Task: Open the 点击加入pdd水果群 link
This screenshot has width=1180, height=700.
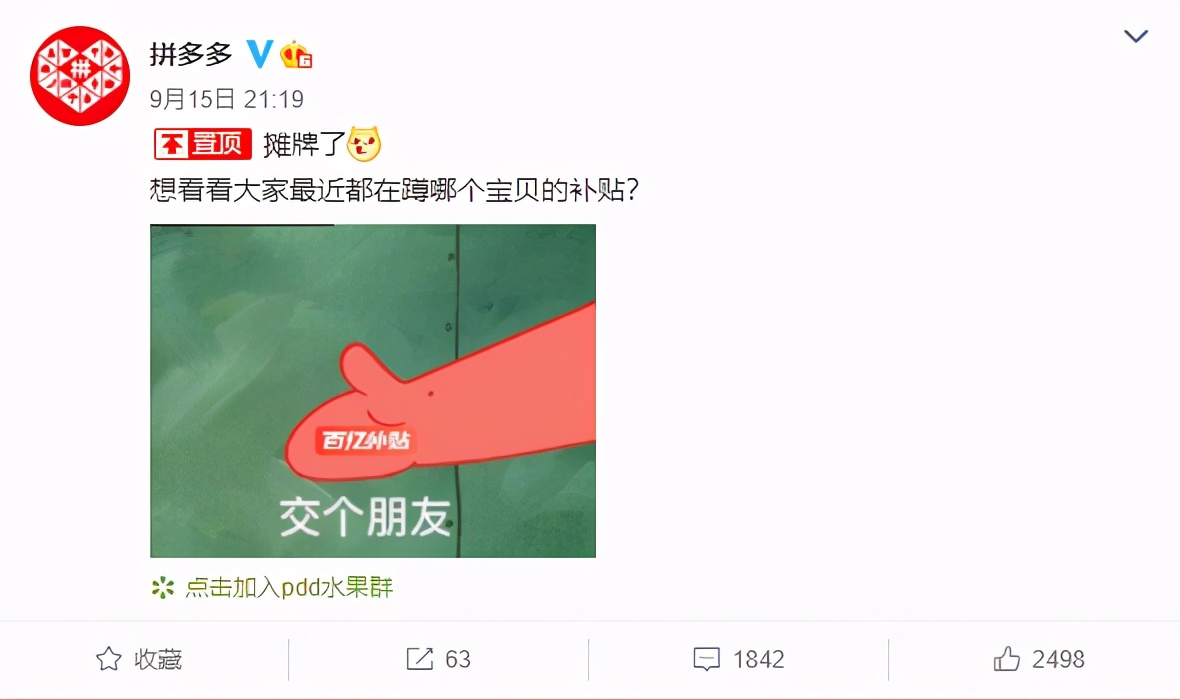Action: [x=289, y=587]
